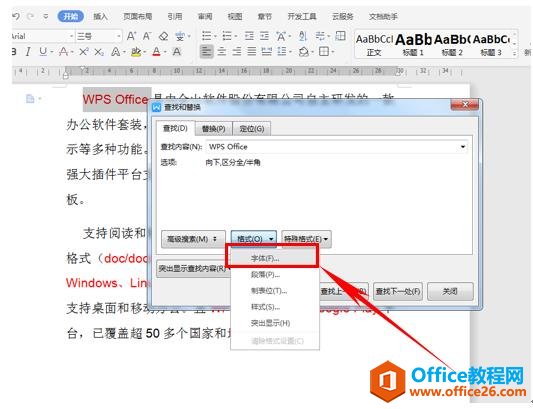533x409 pixels.
Task: Expand the font name Arial dropdown
Action: (71, 36)
